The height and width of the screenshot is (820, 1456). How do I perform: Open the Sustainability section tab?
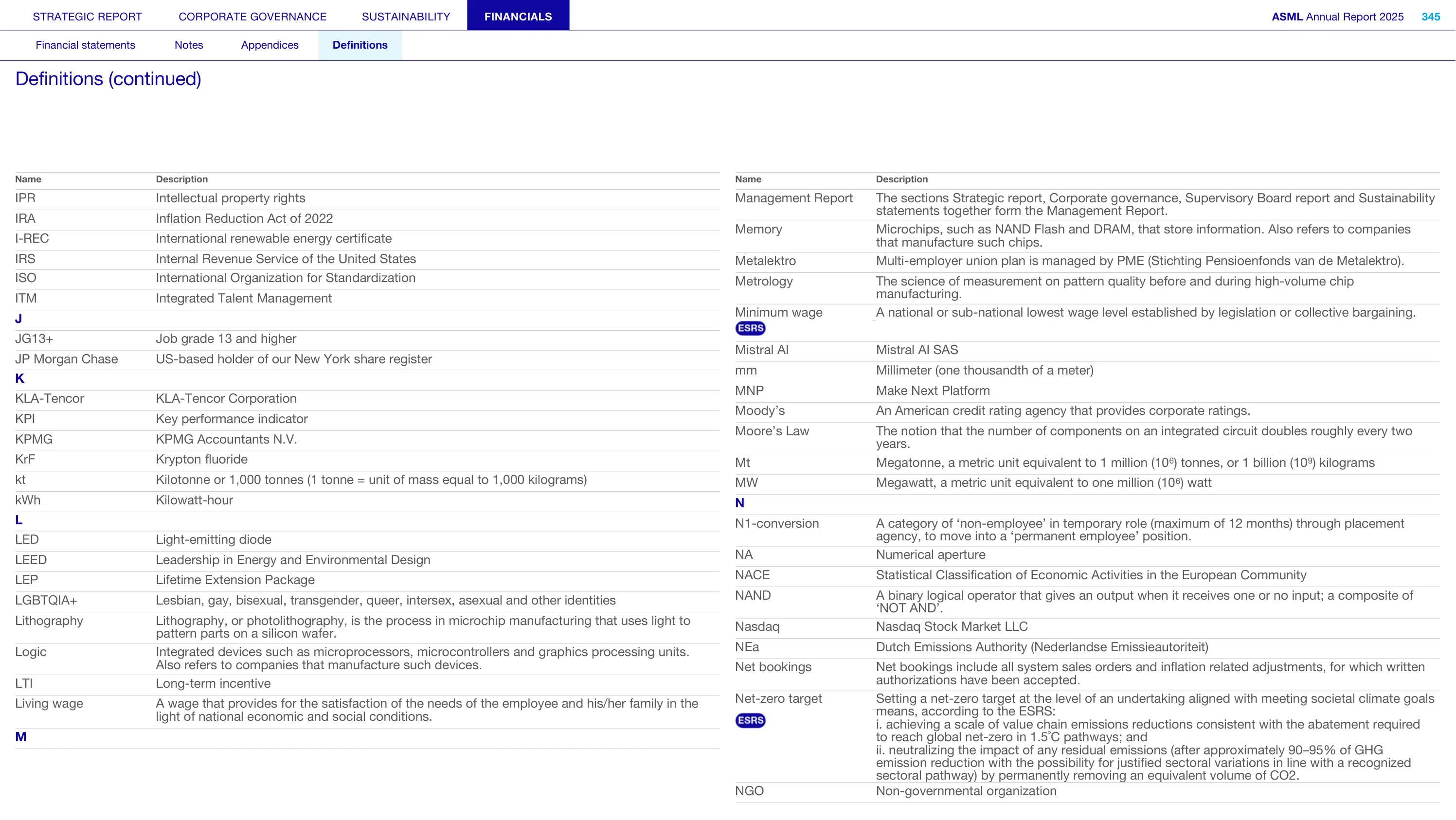[406, 17]
